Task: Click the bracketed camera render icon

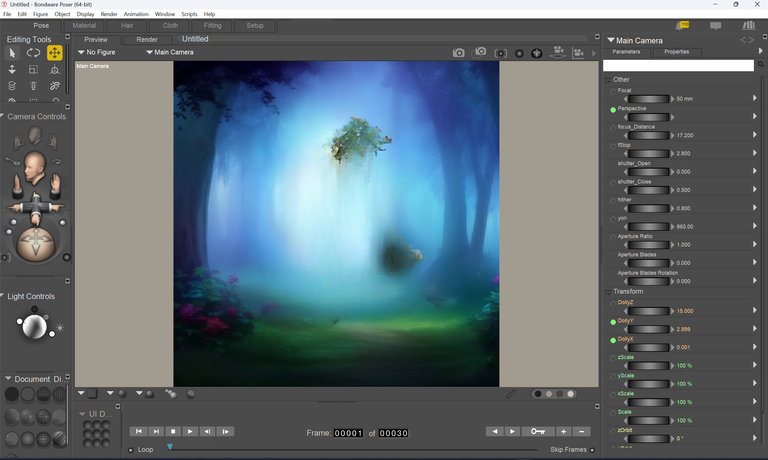Action: point(501,53)
